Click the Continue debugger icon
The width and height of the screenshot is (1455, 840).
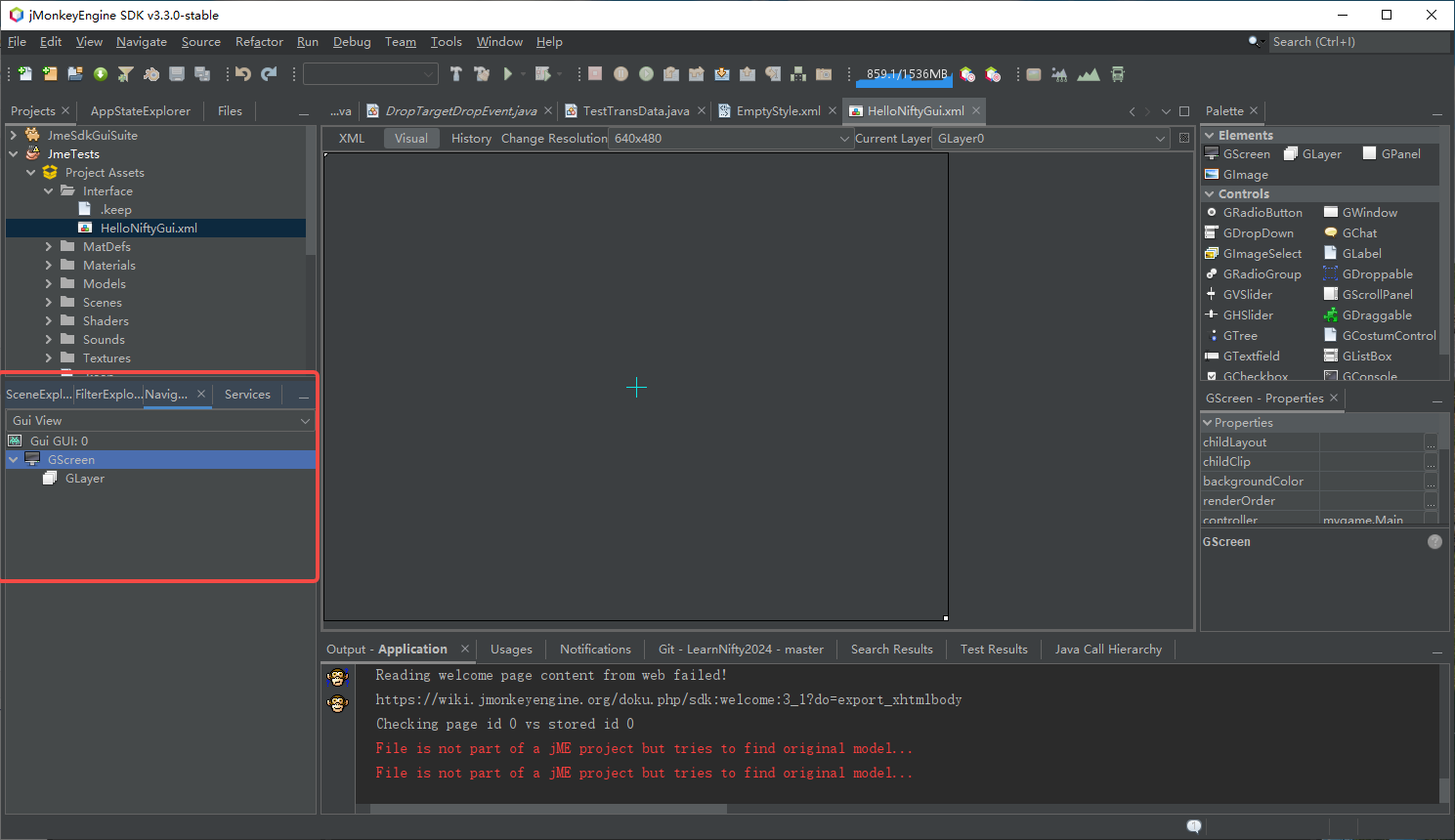(646, 74)
